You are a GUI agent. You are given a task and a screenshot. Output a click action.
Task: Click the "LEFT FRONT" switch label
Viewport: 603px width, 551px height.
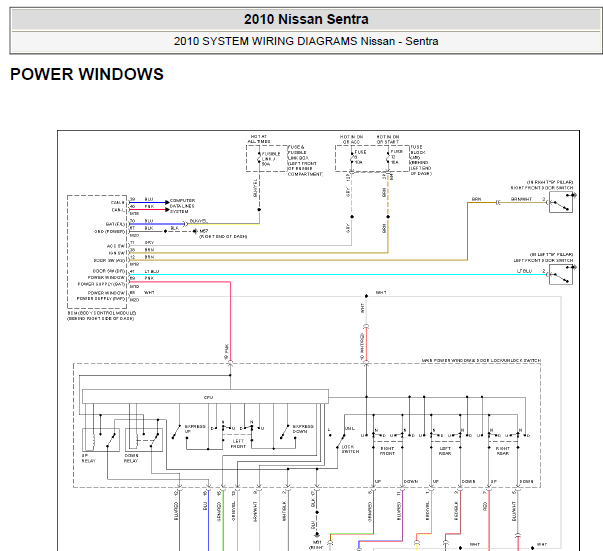238,444
